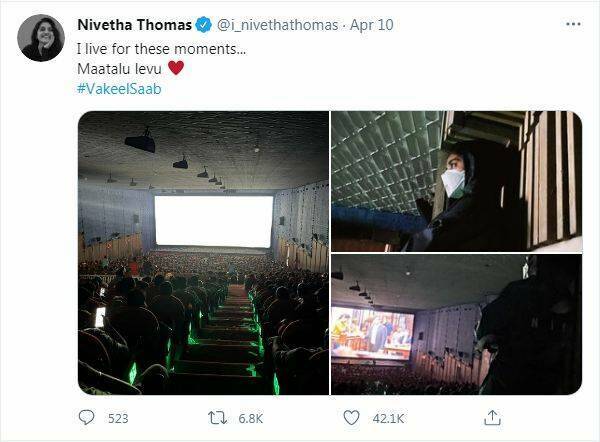Open the bottom-right movie screening photo

coord(457,325)
